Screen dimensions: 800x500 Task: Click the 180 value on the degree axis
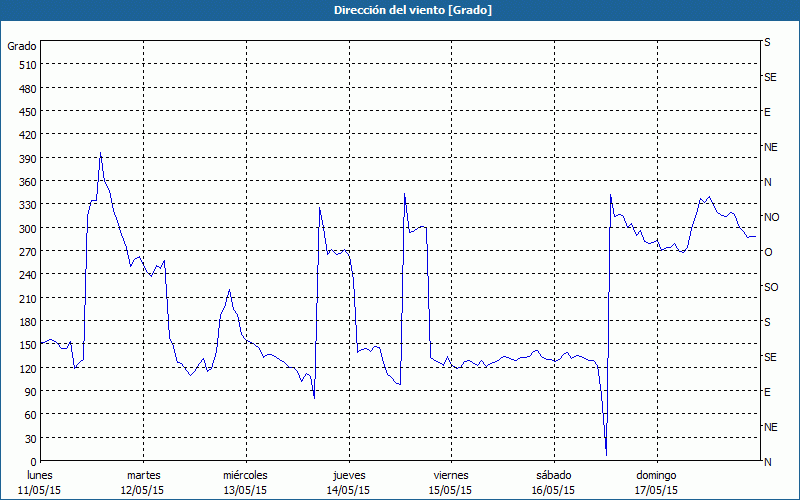[x=27, y=322]
